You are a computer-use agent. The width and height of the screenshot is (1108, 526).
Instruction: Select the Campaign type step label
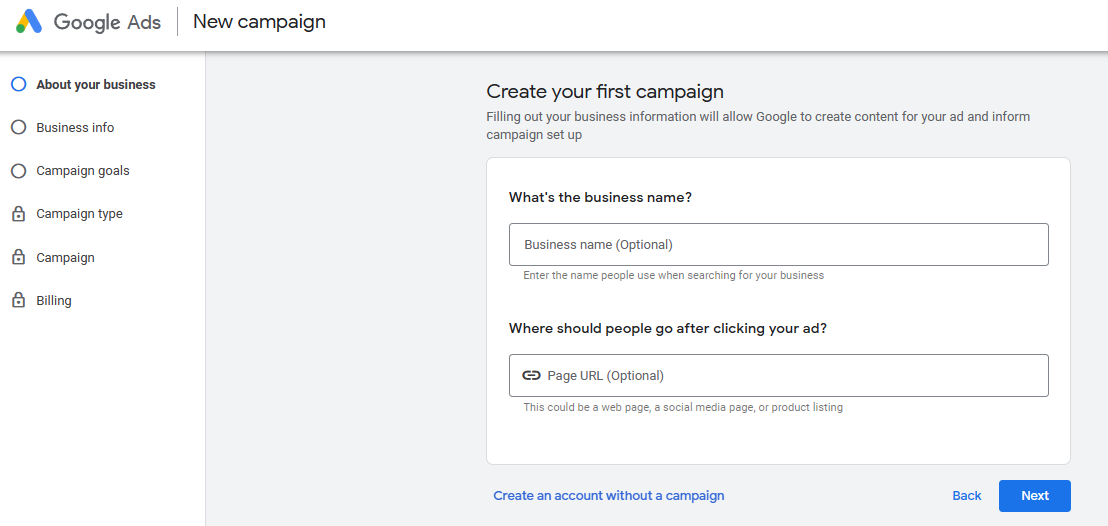tap(79, 214)
